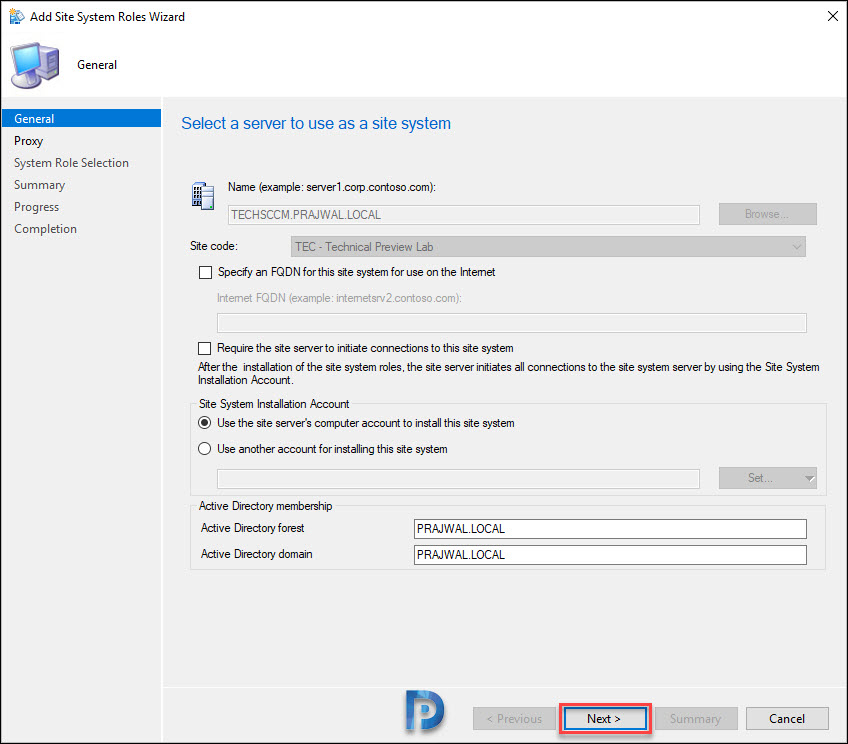
Task: Open the Summary step in sidebar
Action: [39, 185]
